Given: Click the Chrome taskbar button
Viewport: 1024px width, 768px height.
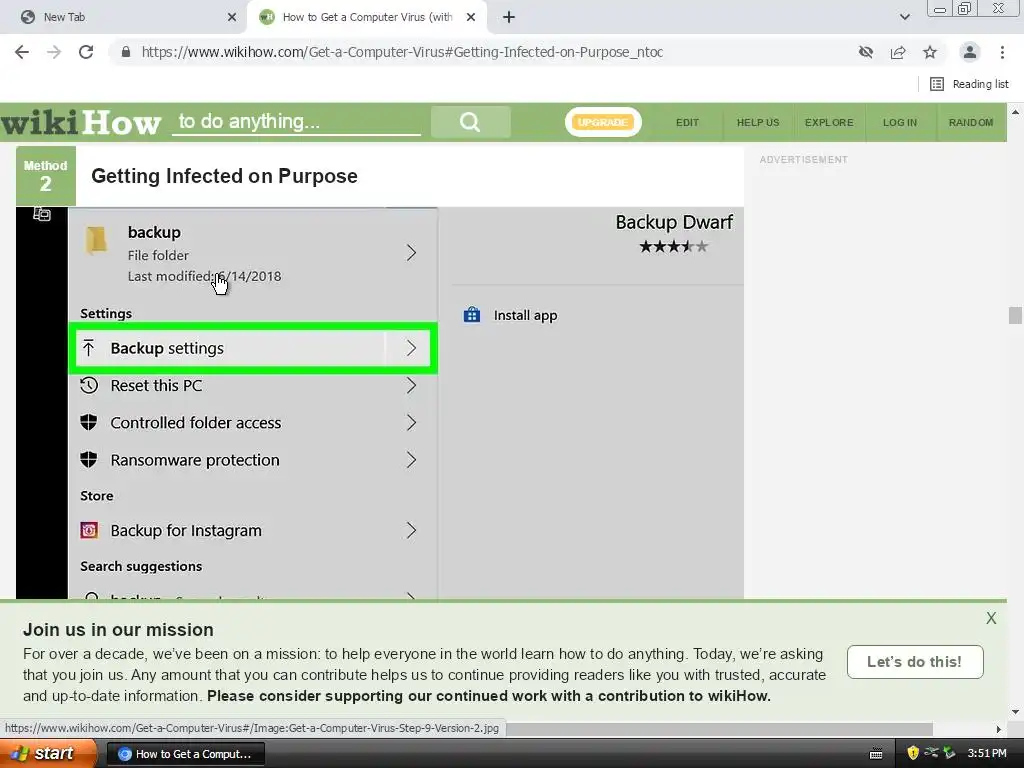Looking at the screenshot, I should pos(185,754).
